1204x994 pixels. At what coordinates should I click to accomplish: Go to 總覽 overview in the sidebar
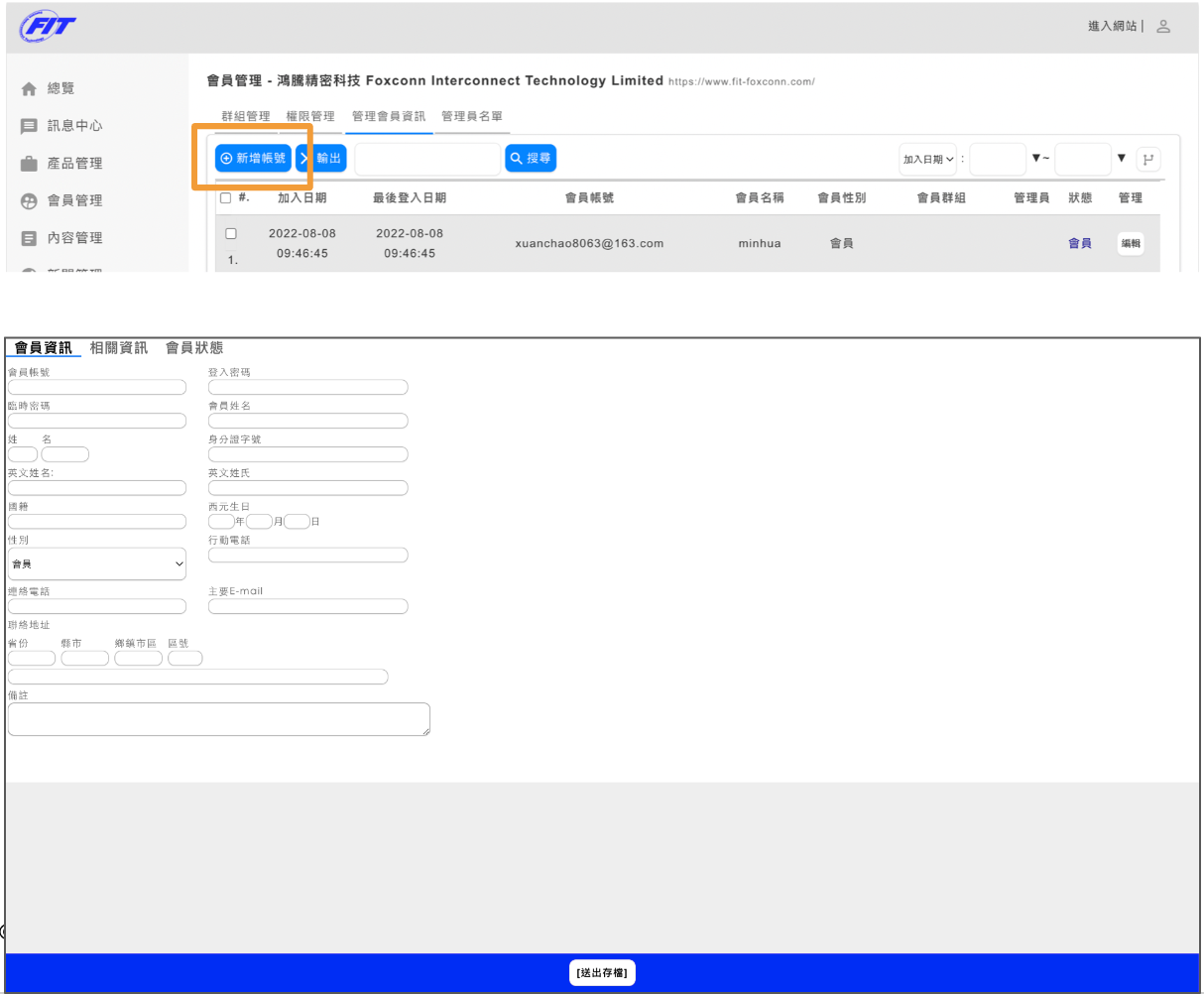pos(60,88)
